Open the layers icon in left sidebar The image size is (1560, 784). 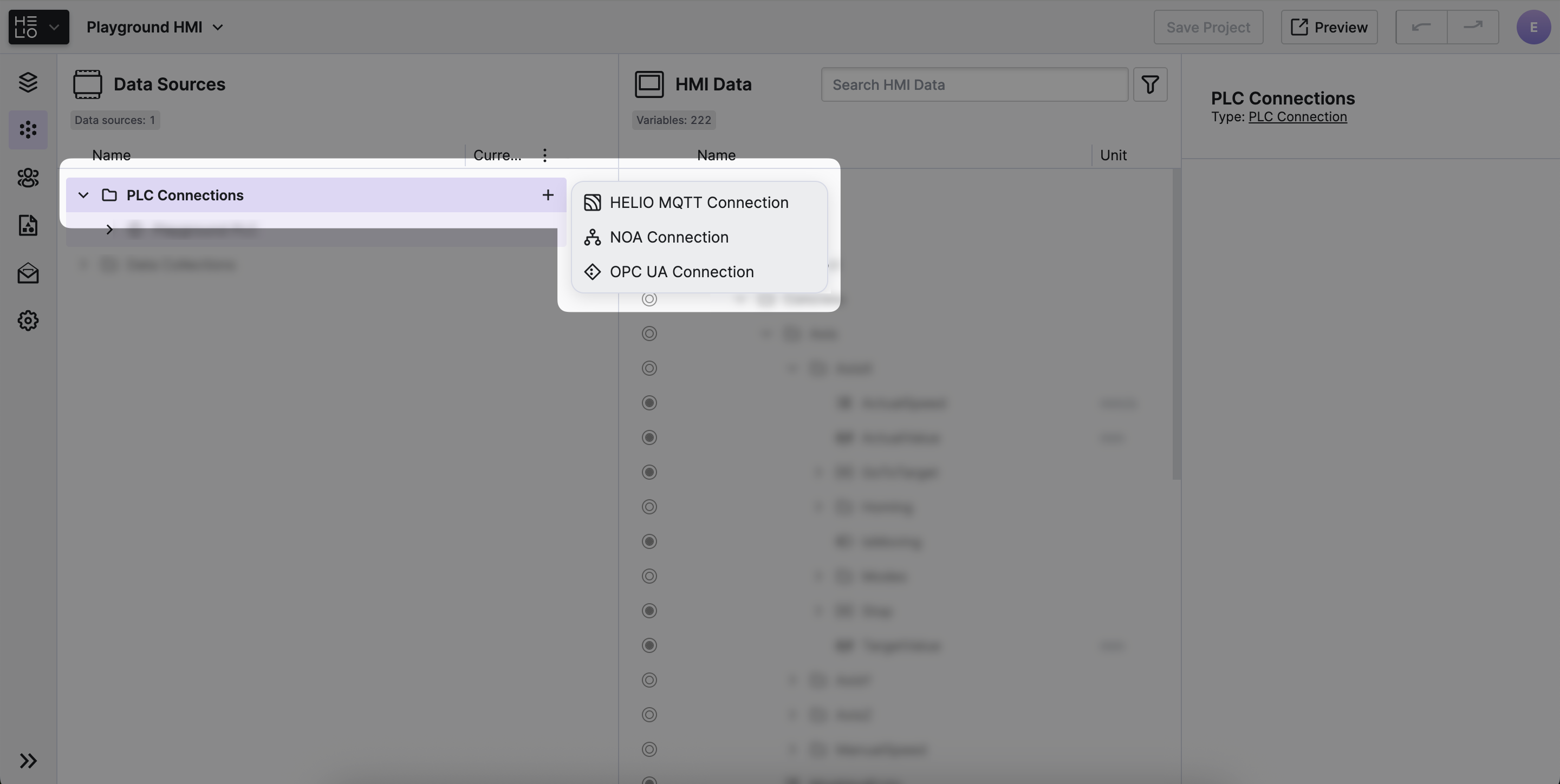tap(28, 82)
